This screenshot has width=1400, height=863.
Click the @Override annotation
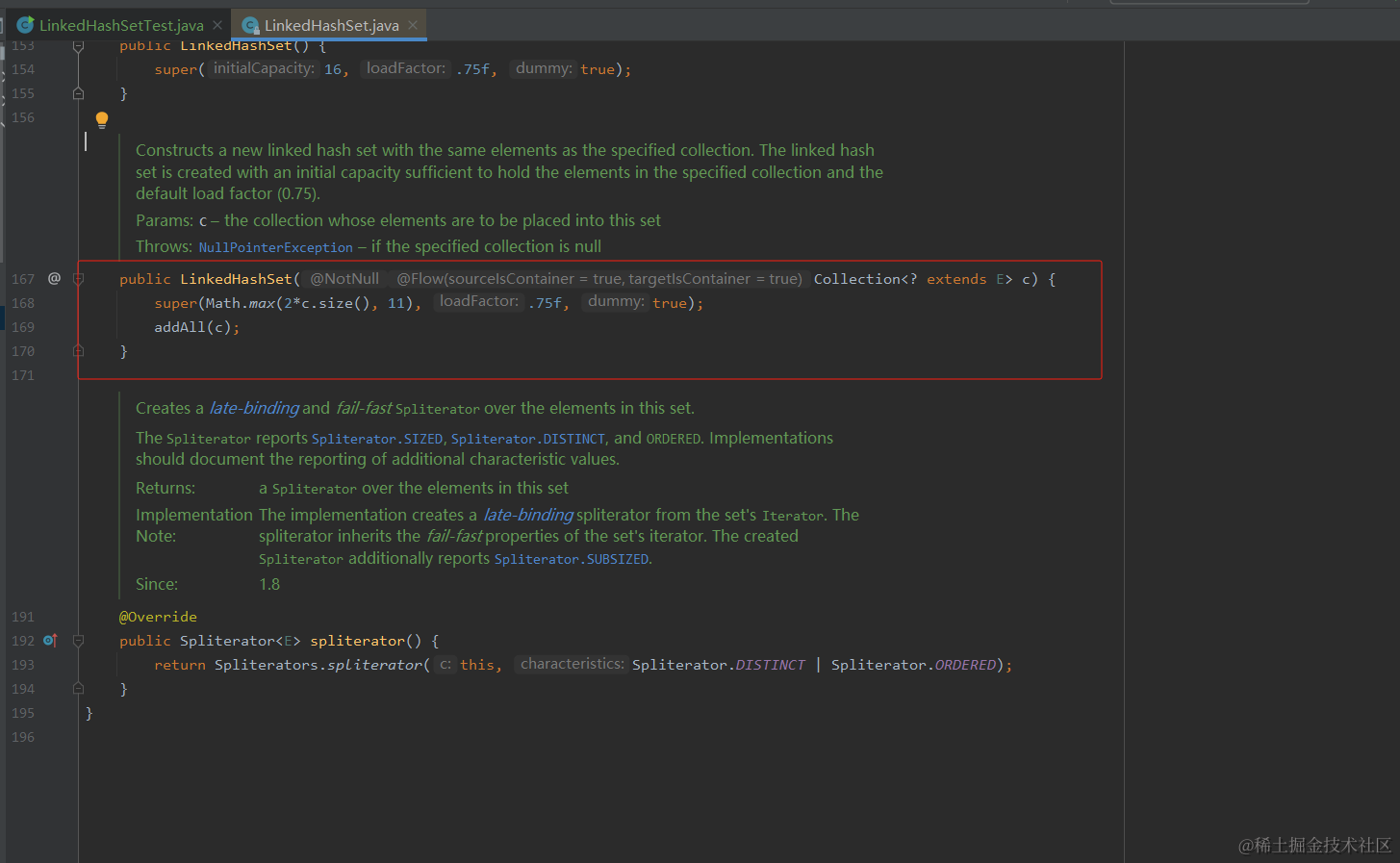(158, 617)
